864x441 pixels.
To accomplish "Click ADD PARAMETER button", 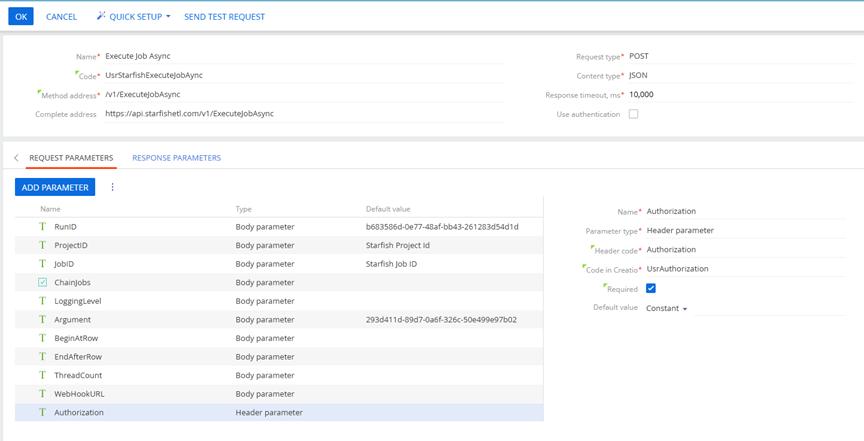I will click(x=55, y=187).
